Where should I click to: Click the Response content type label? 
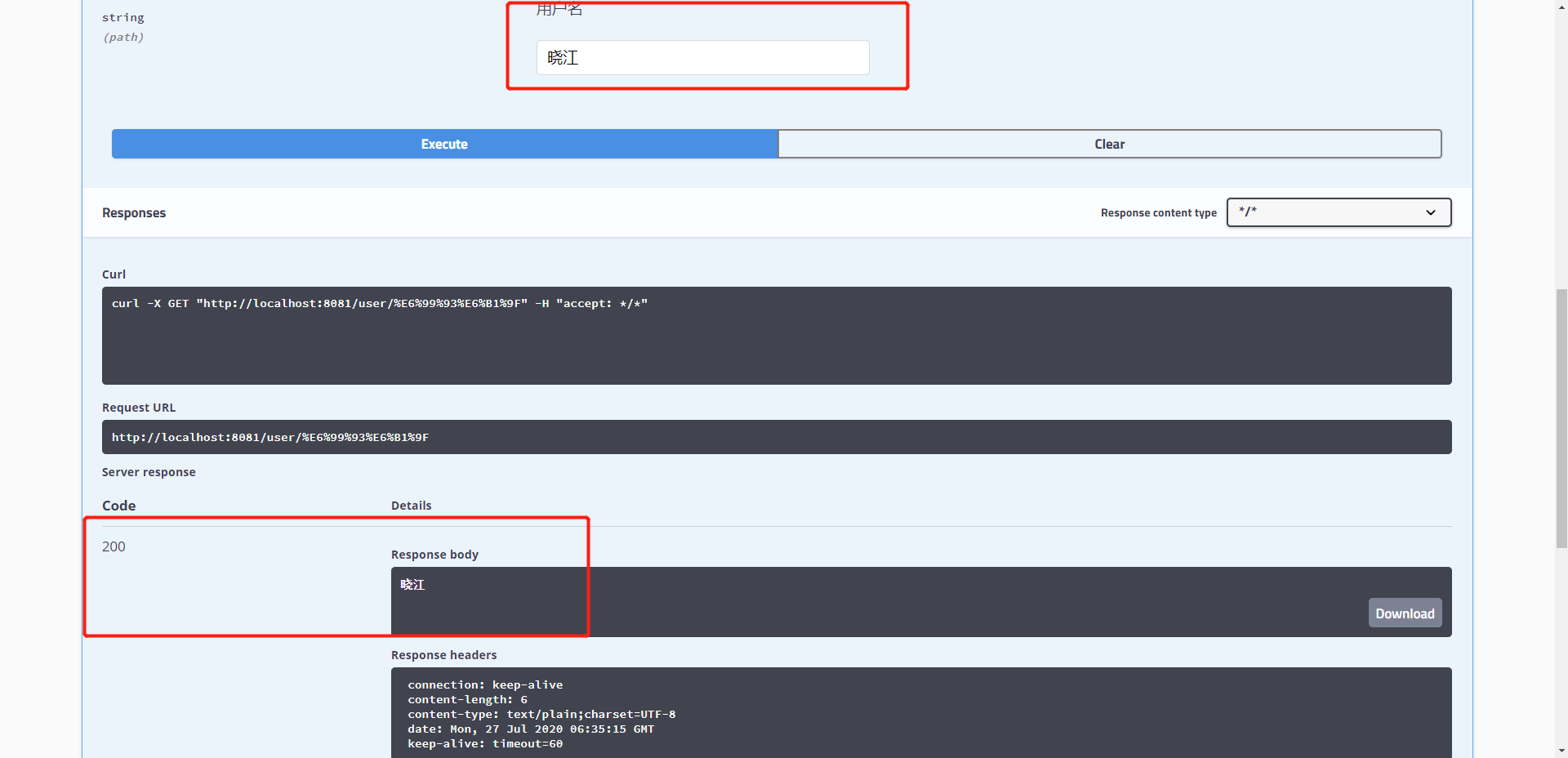[x=1158, y=213]
